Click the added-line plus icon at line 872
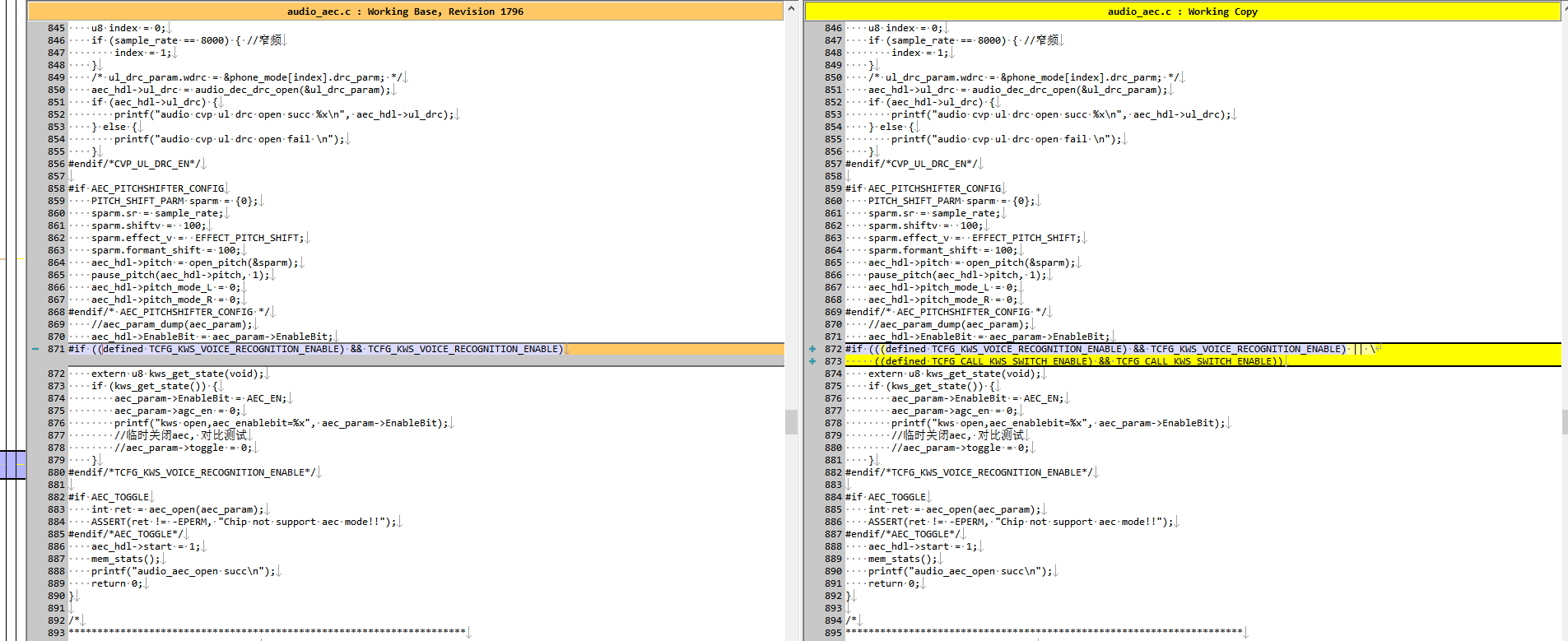1568x641 pixels. tap(812, 349)
